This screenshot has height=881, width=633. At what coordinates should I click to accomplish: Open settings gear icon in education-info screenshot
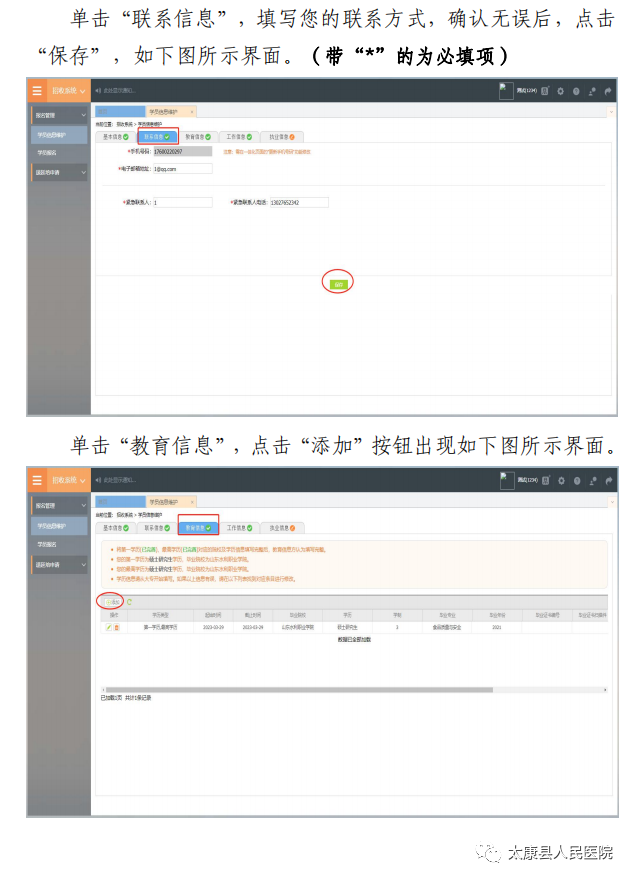[561, 480]
